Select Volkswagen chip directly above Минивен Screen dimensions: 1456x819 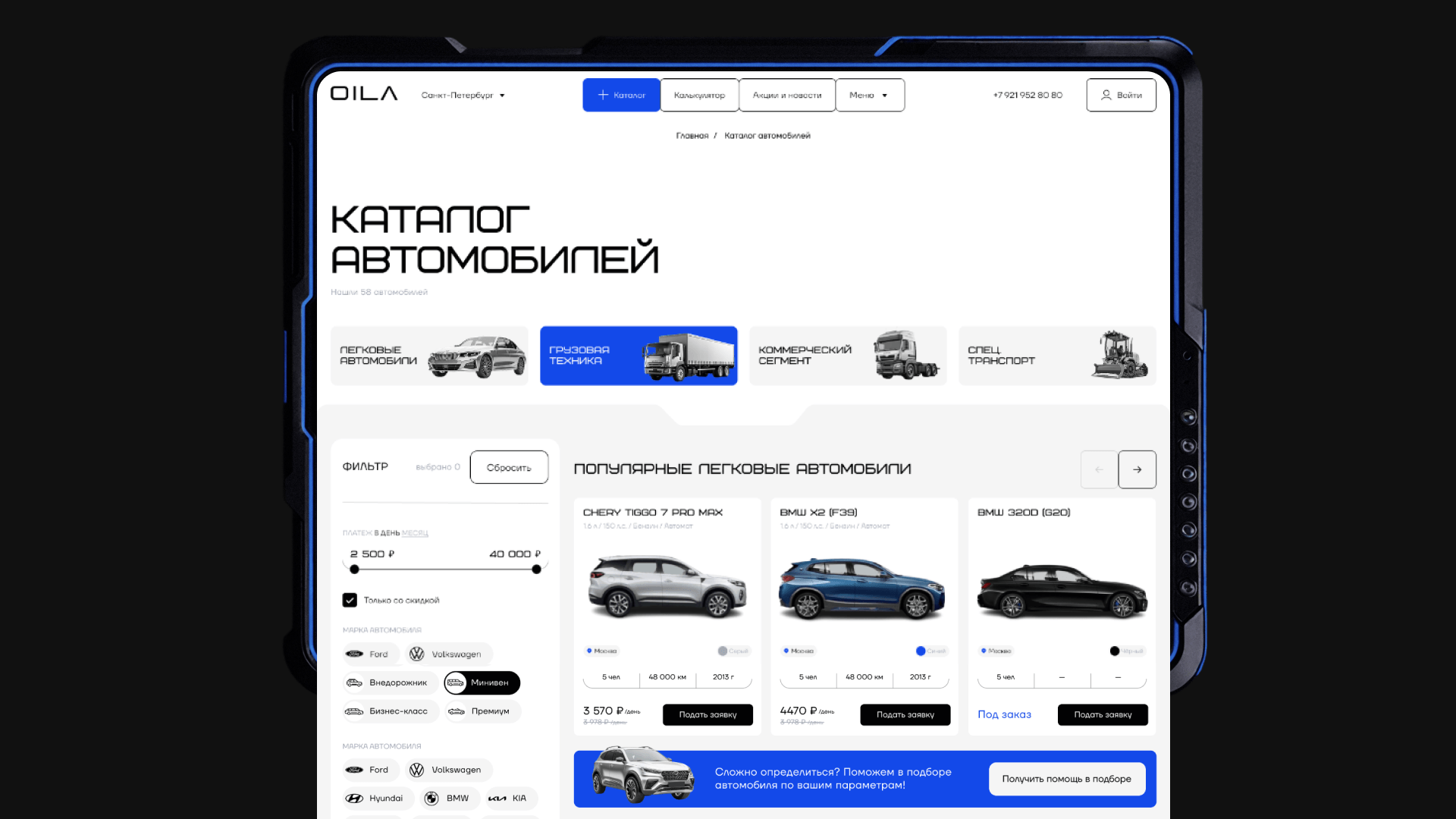pos(449,654)
